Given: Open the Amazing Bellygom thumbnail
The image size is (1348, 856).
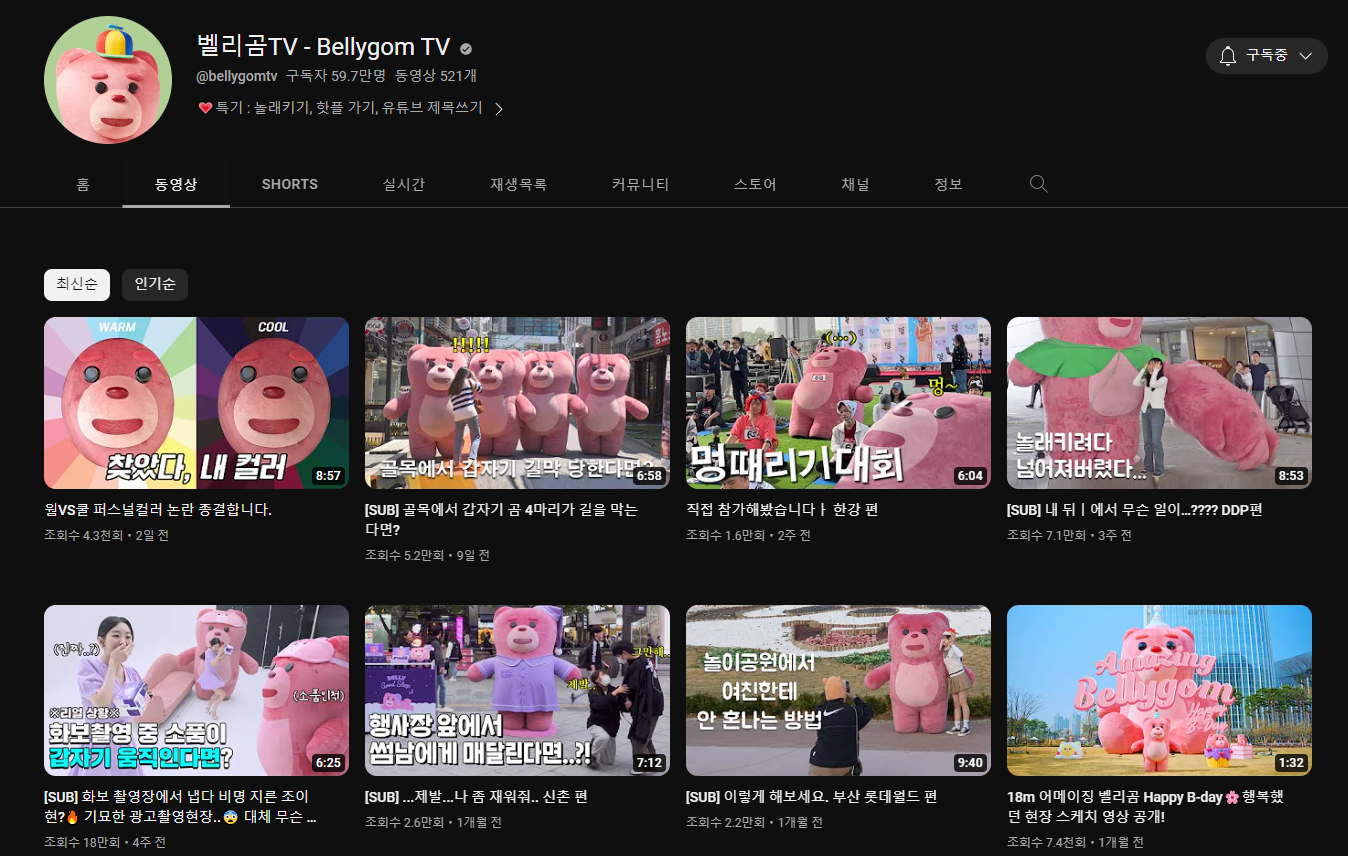Looking at the screenshot, I should (1159, 690).
